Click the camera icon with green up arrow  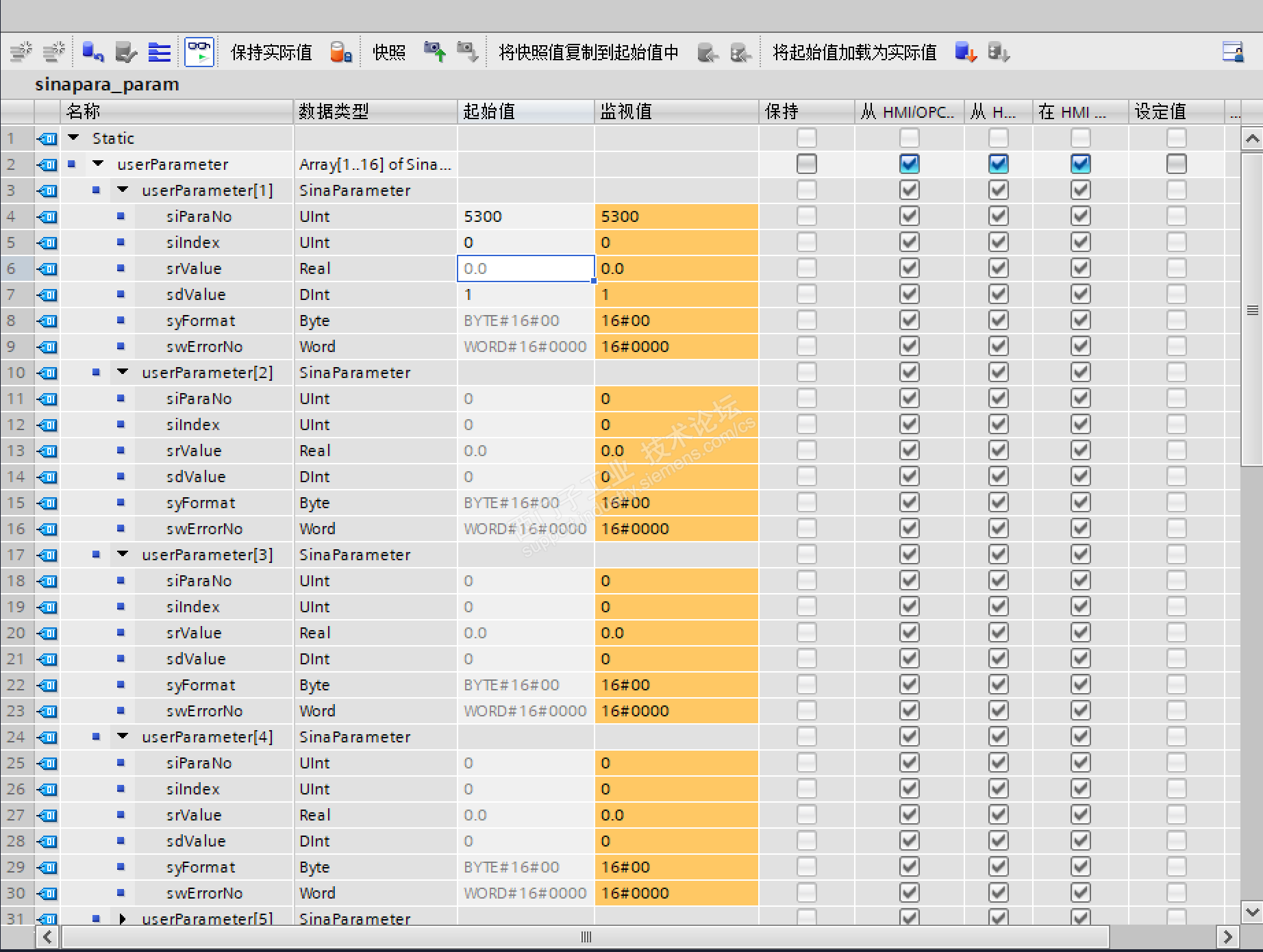point(435,52)
